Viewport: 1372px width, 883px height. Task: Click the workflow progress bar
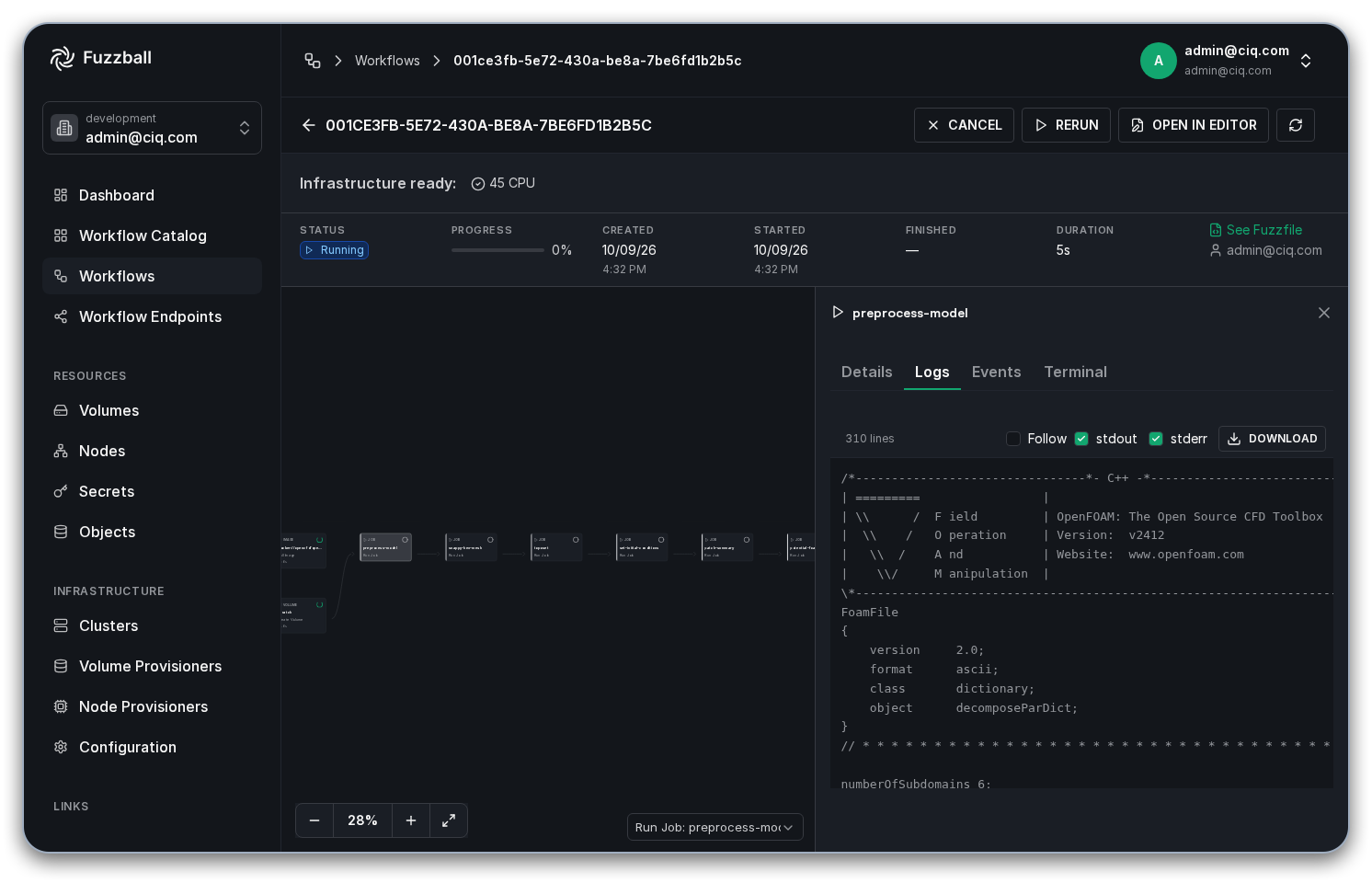point(497,250)
